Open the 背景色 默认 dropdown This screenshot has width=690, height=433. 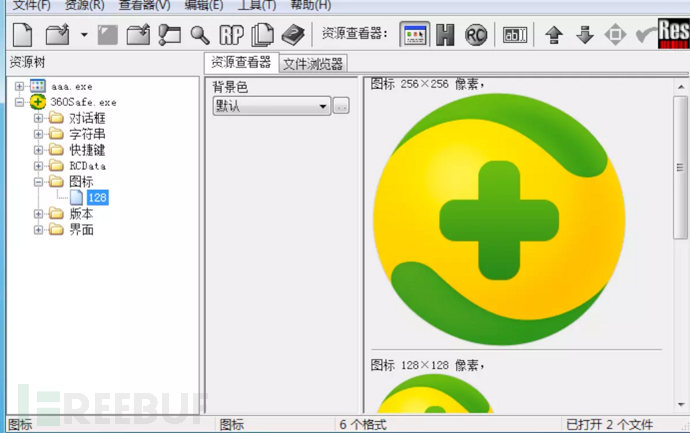tap(272, 106)
